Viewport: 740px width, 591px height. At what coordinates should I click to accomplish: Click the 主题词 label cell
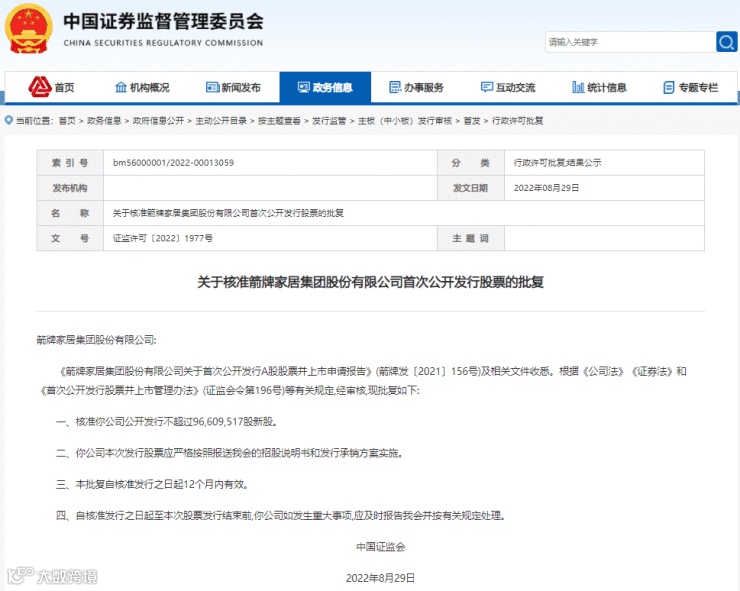pyautogui.click(x=471, y=238)
